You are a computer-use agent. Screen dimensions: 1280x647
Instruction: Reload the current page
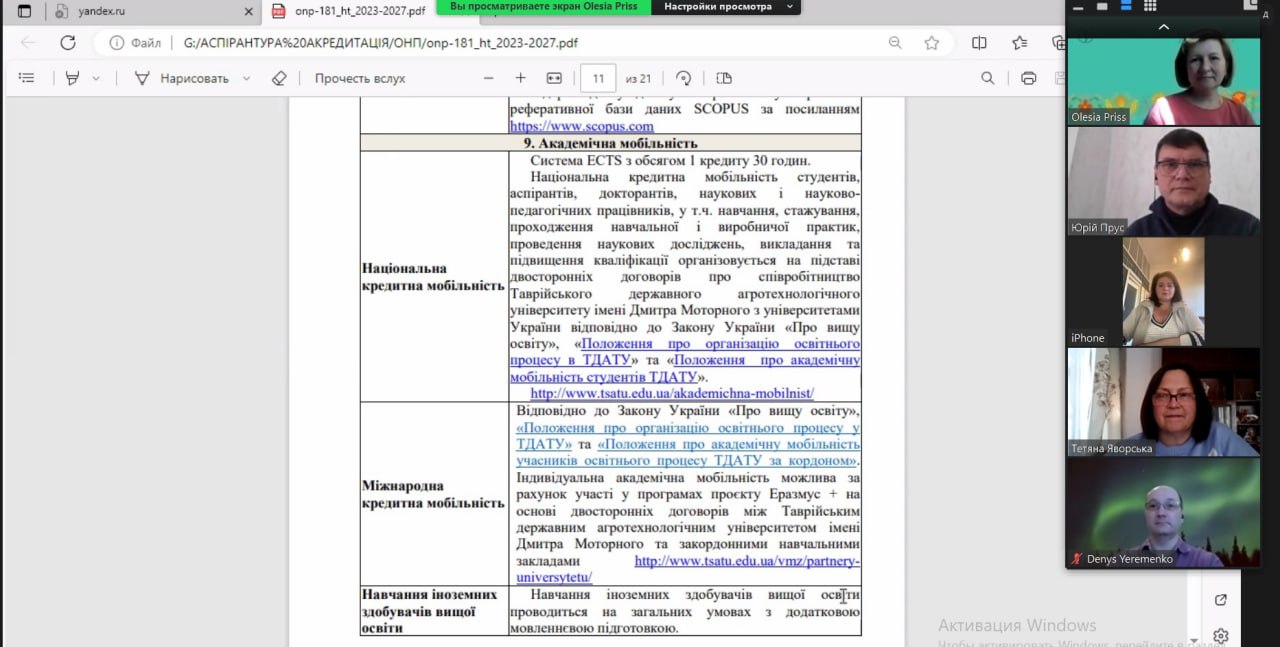point(68,43)
